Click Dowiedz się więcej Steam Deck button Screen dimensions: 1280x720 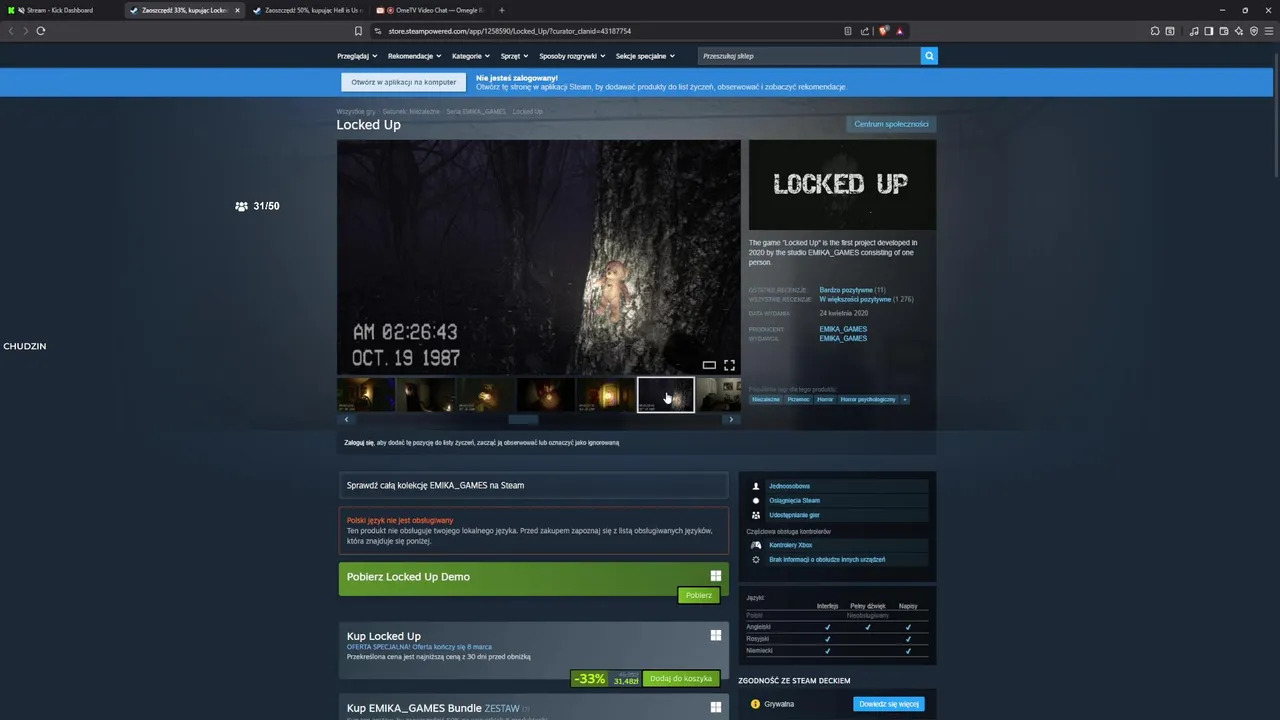coord(889,704)
